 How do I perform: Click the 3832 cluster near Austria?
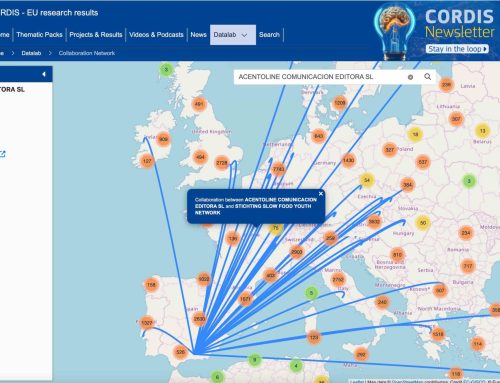coord(374,221)
